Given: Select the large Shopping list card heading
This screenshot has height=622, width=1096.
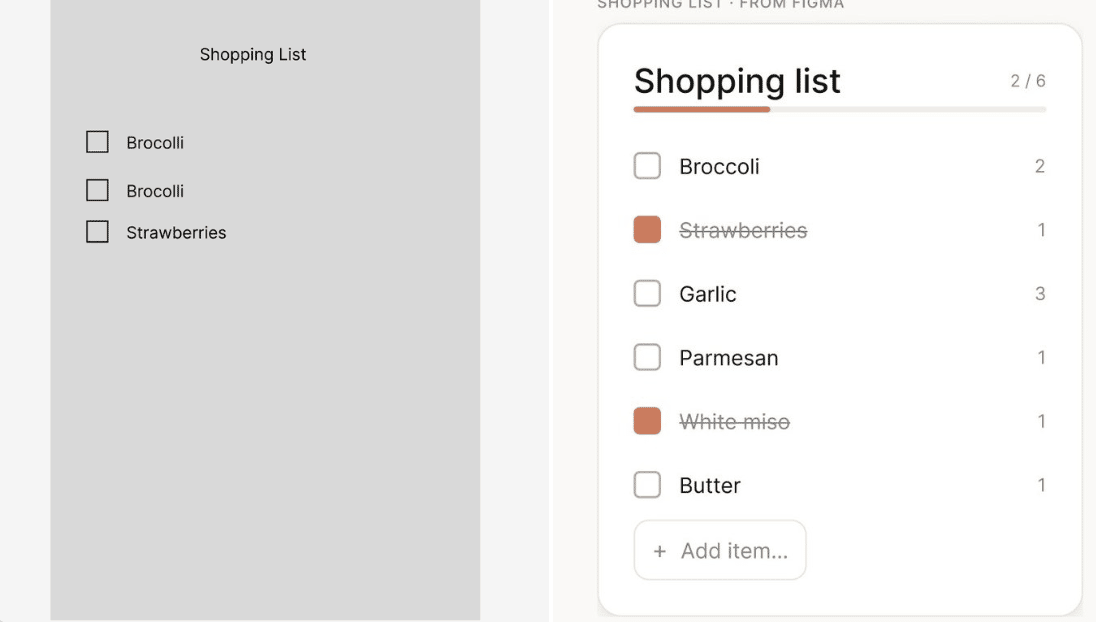Looking at the screenshot, I should pos(737,81).
